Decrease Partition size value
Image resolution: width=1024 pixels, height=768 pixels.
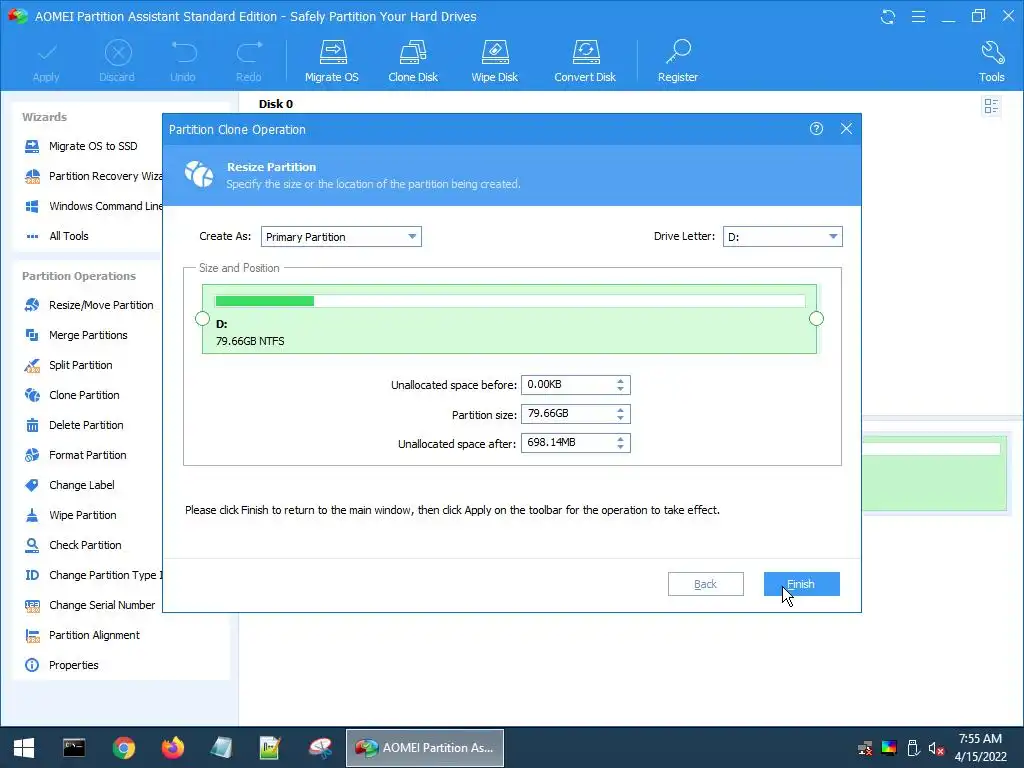620,418
